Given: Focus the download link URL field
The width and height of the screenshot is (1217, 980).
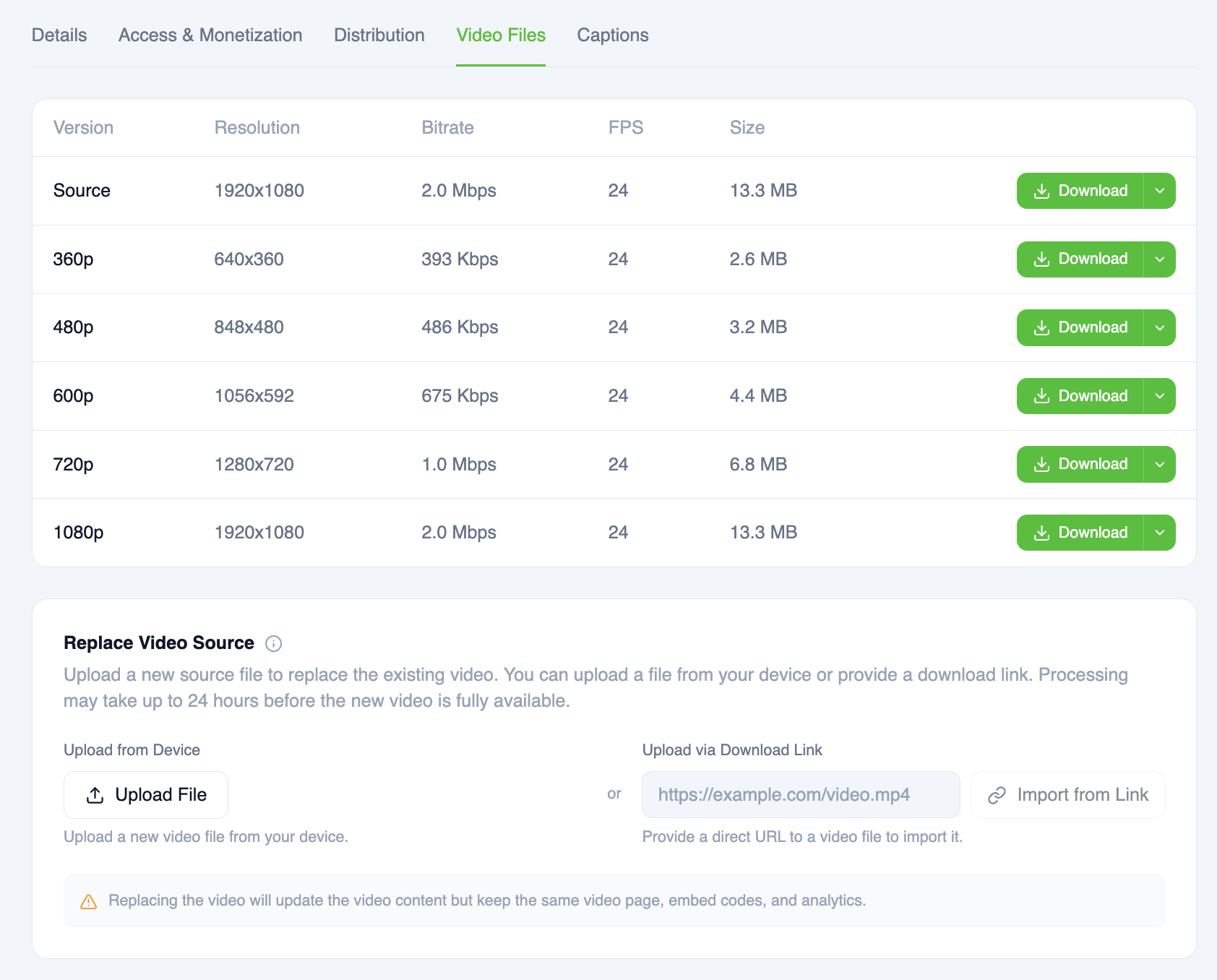Looking at the screenshot, I should coord(801,795).
